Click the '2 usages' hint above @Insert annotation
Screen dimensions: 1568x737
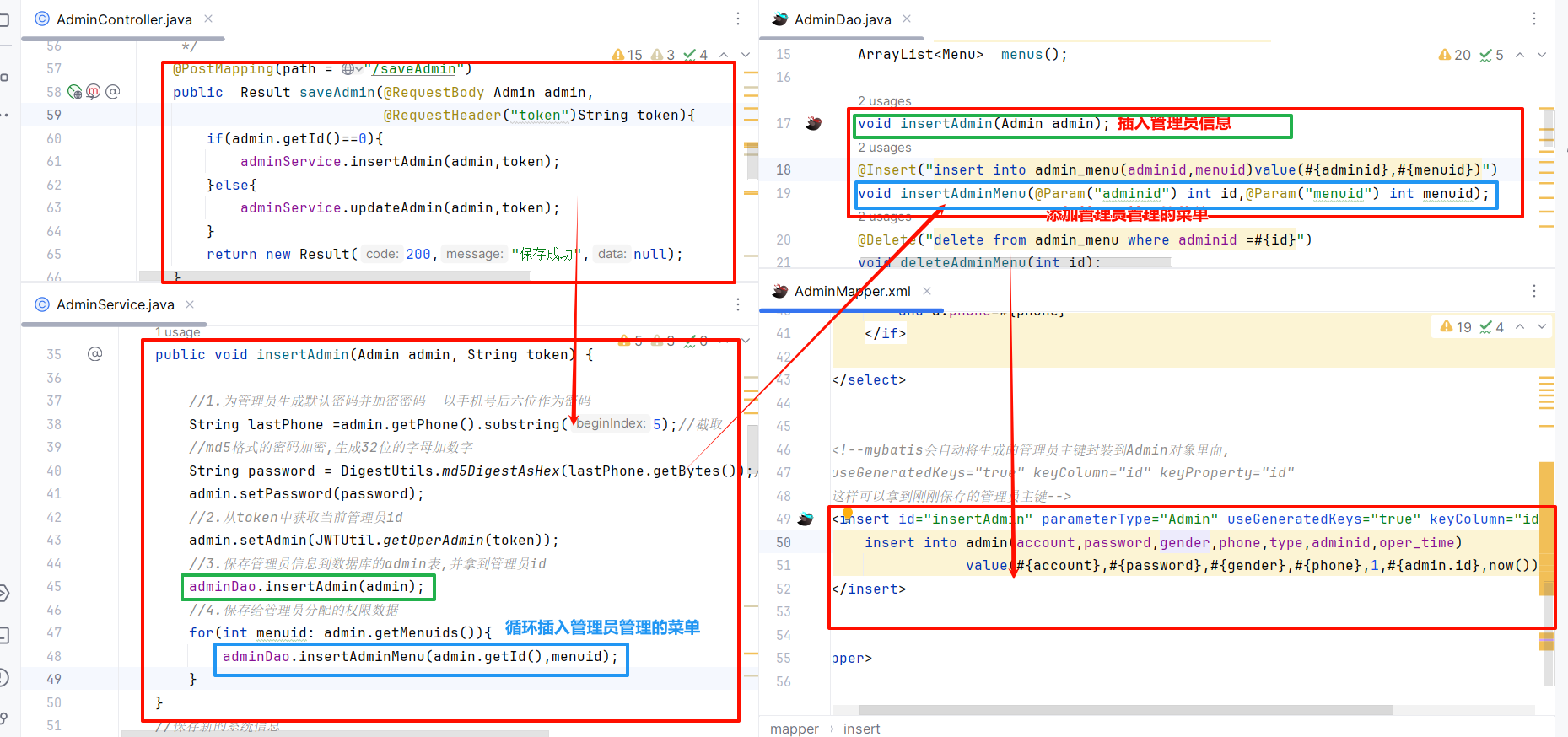point(884,147)
